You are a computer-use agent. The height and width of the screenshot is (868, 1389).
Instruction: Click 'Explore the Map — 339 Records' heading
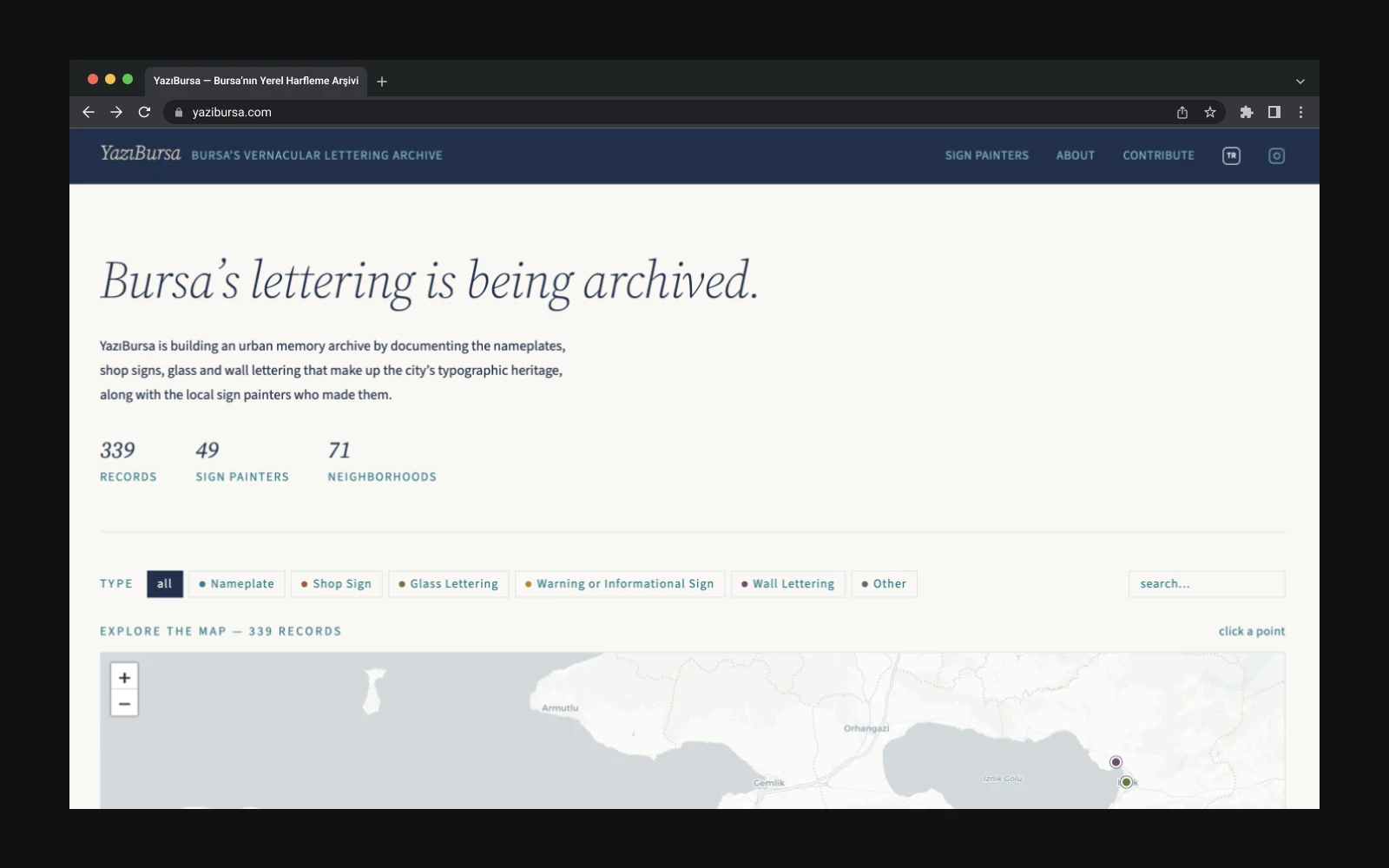221,631
